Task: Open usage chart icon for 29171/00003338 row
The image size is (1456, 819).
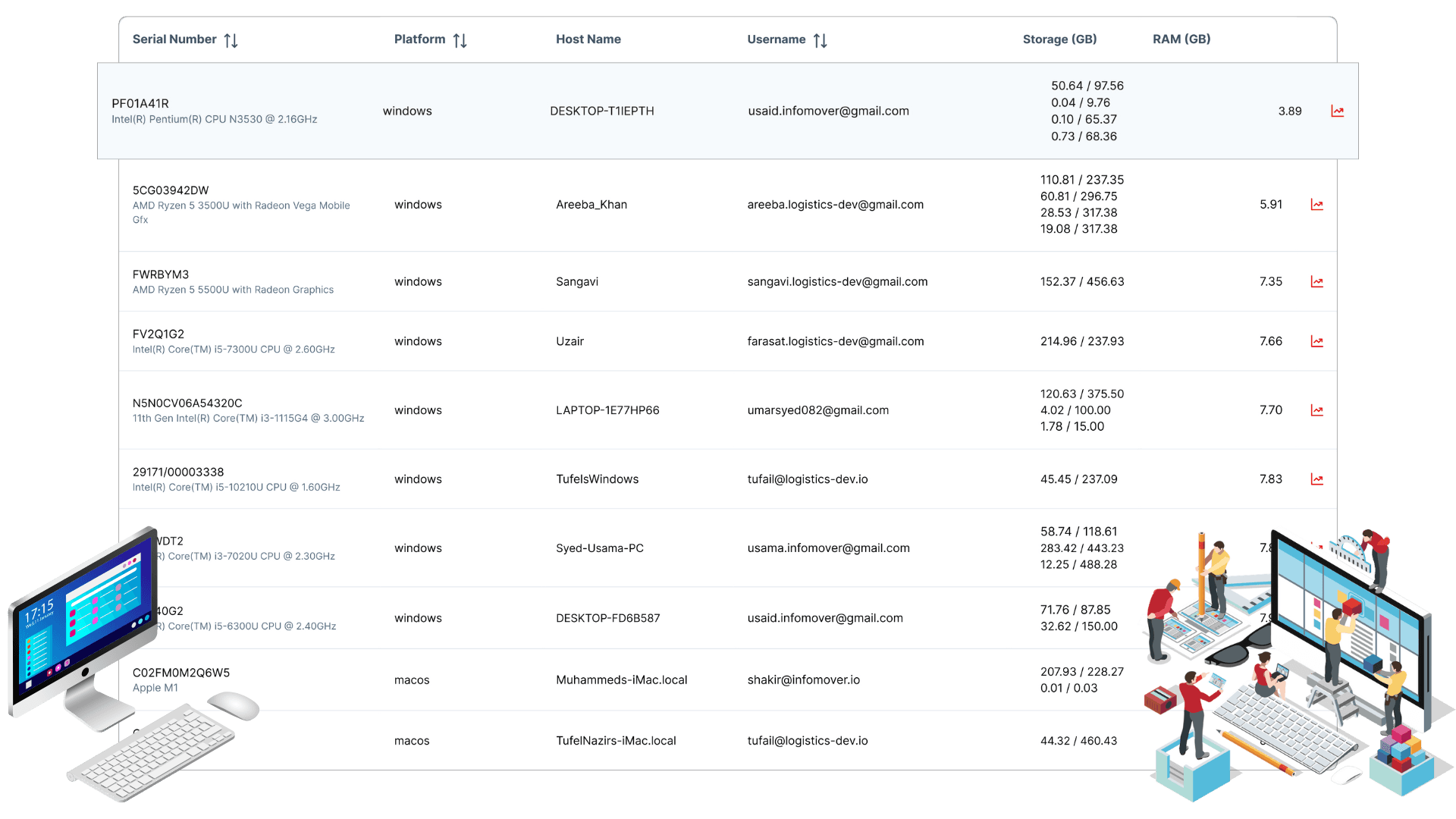Action: click(x=1317, y=479)
